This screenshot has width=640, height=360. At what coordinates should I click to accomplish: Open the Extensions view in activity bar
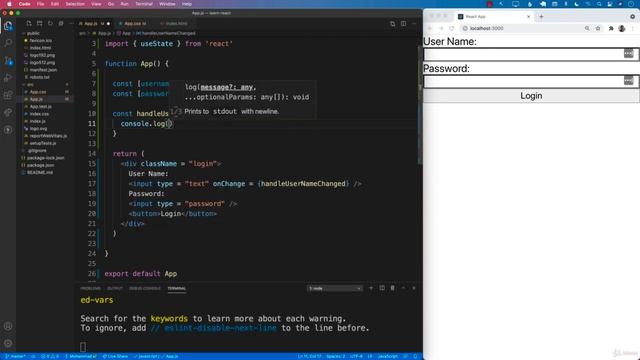pos(8,95)
